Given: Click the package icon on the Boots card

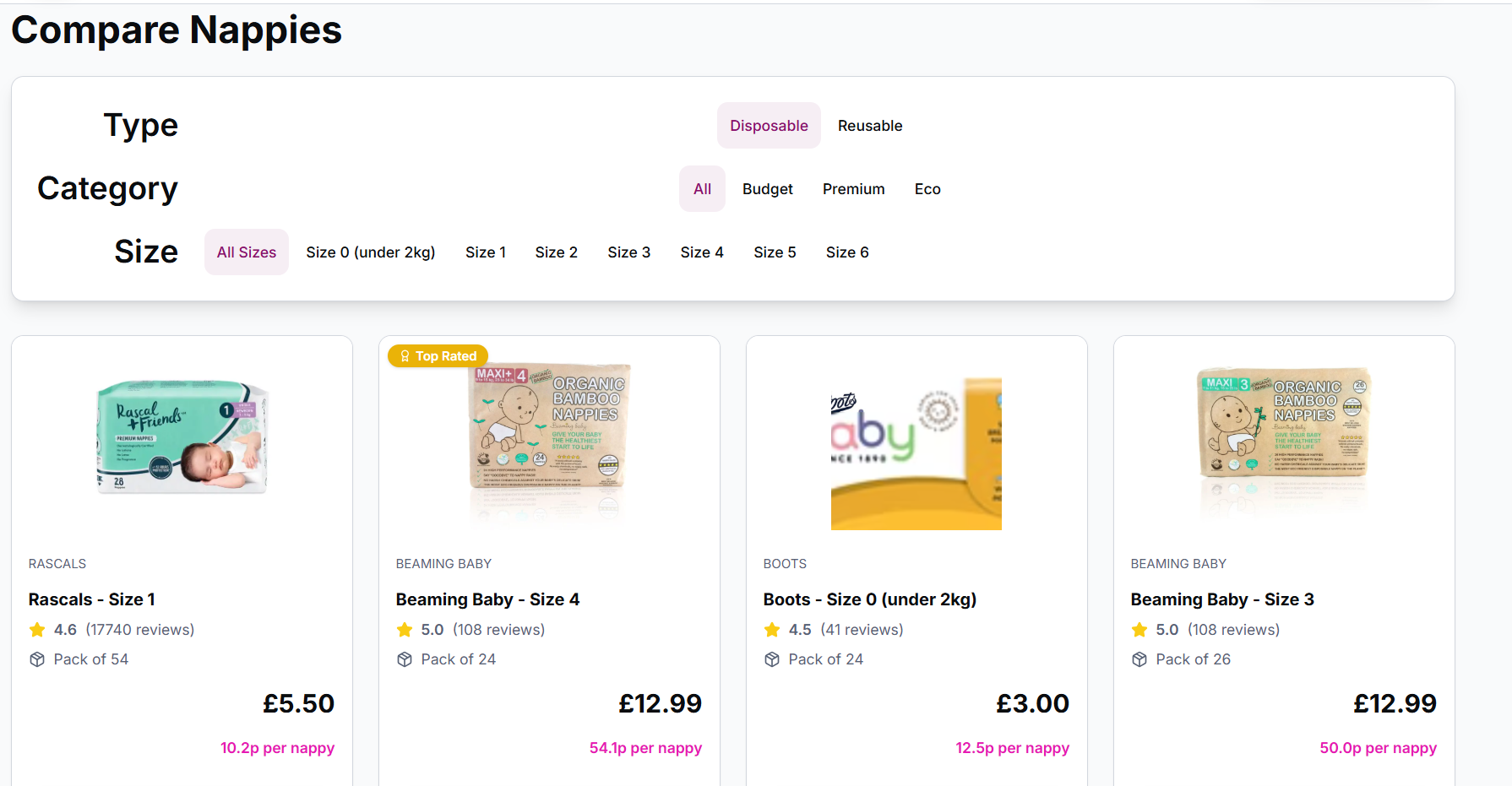Looking at the screenshot, I should pos(772,659).
